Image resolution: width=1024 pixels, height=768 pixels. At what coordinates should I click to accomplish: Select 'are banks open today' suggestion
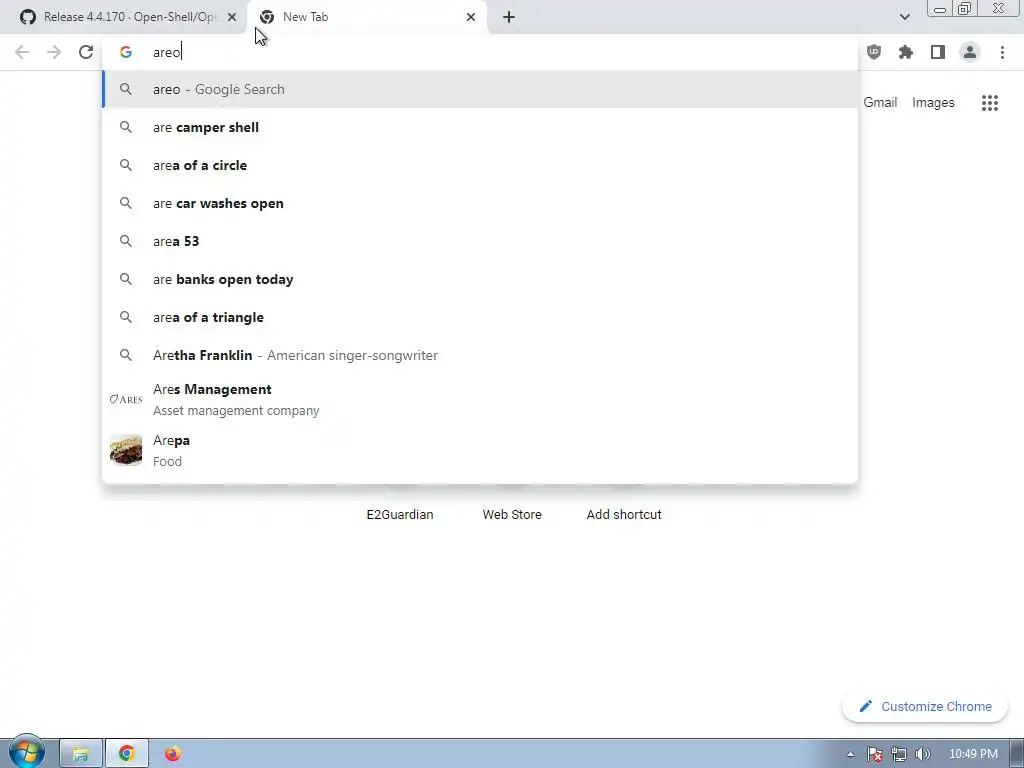pyautogui.click(x=480, y=279)
